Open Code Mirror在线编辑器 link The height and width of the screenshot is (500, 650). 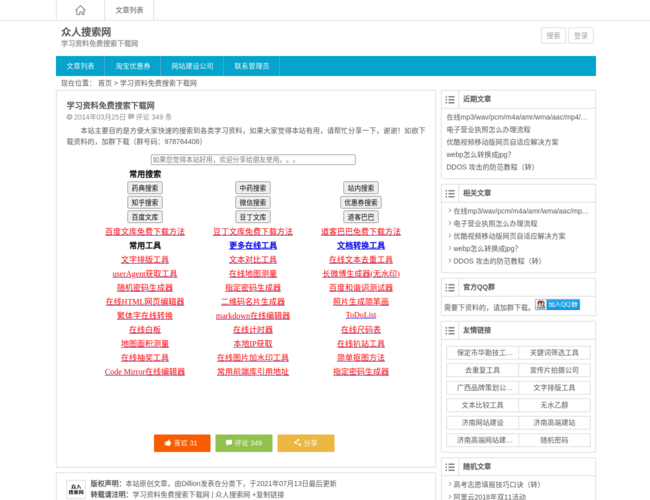point(145,371)
